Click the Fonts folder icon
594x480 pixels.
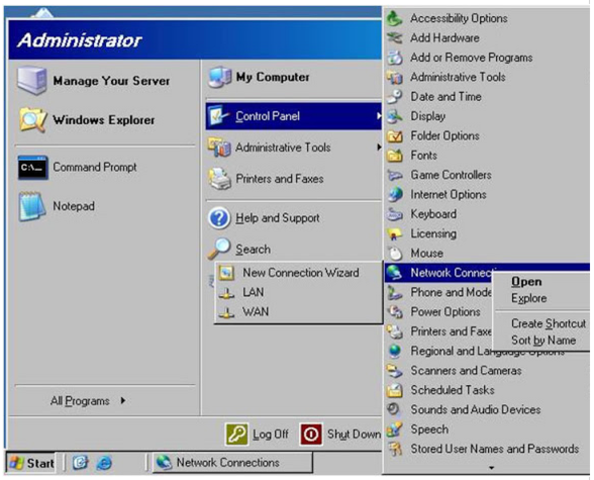point(394,155)
